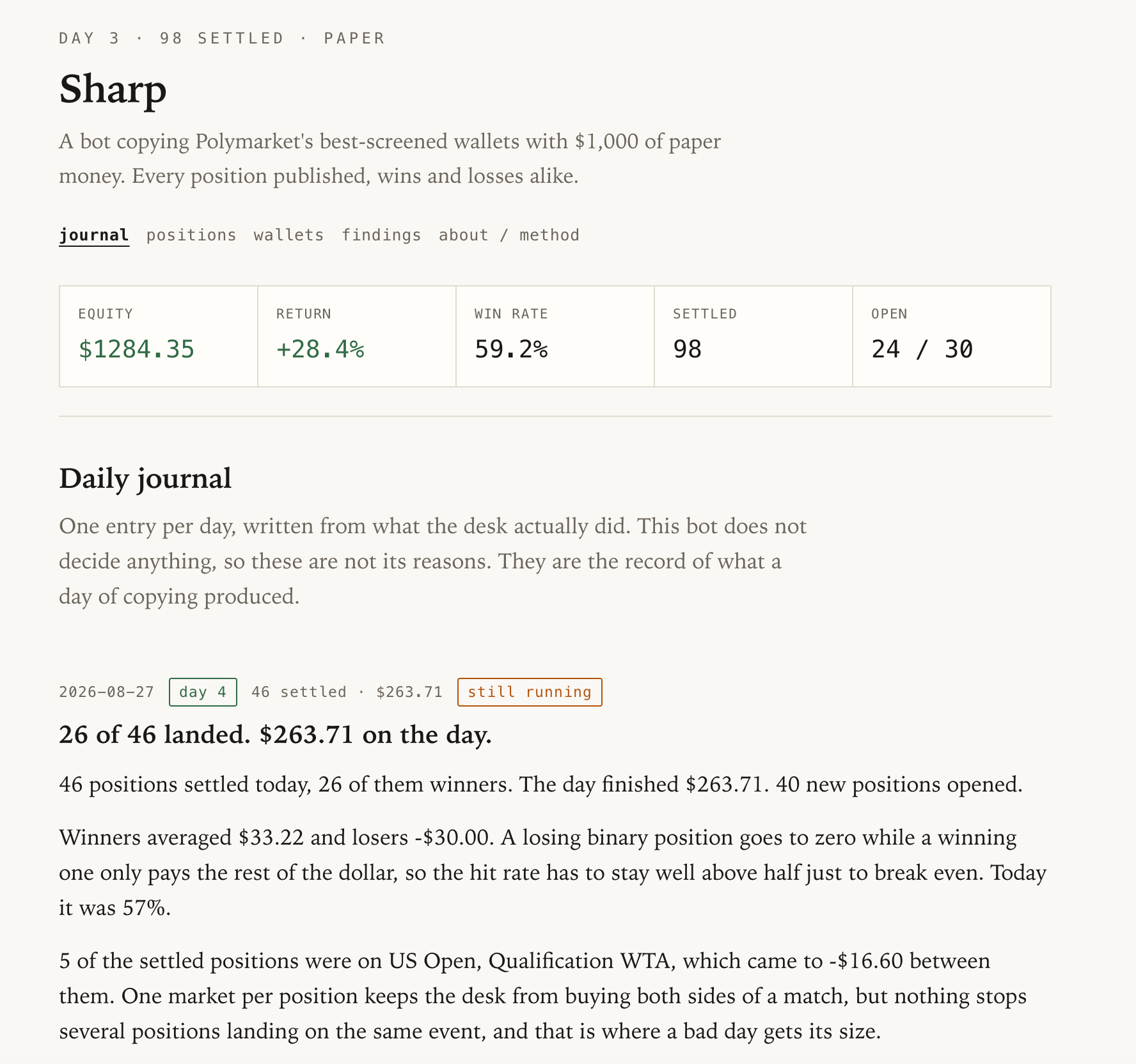This screenshot has height=1064, width=1136.
Task: Select the Settled 98 stat card
Action: 753,336
